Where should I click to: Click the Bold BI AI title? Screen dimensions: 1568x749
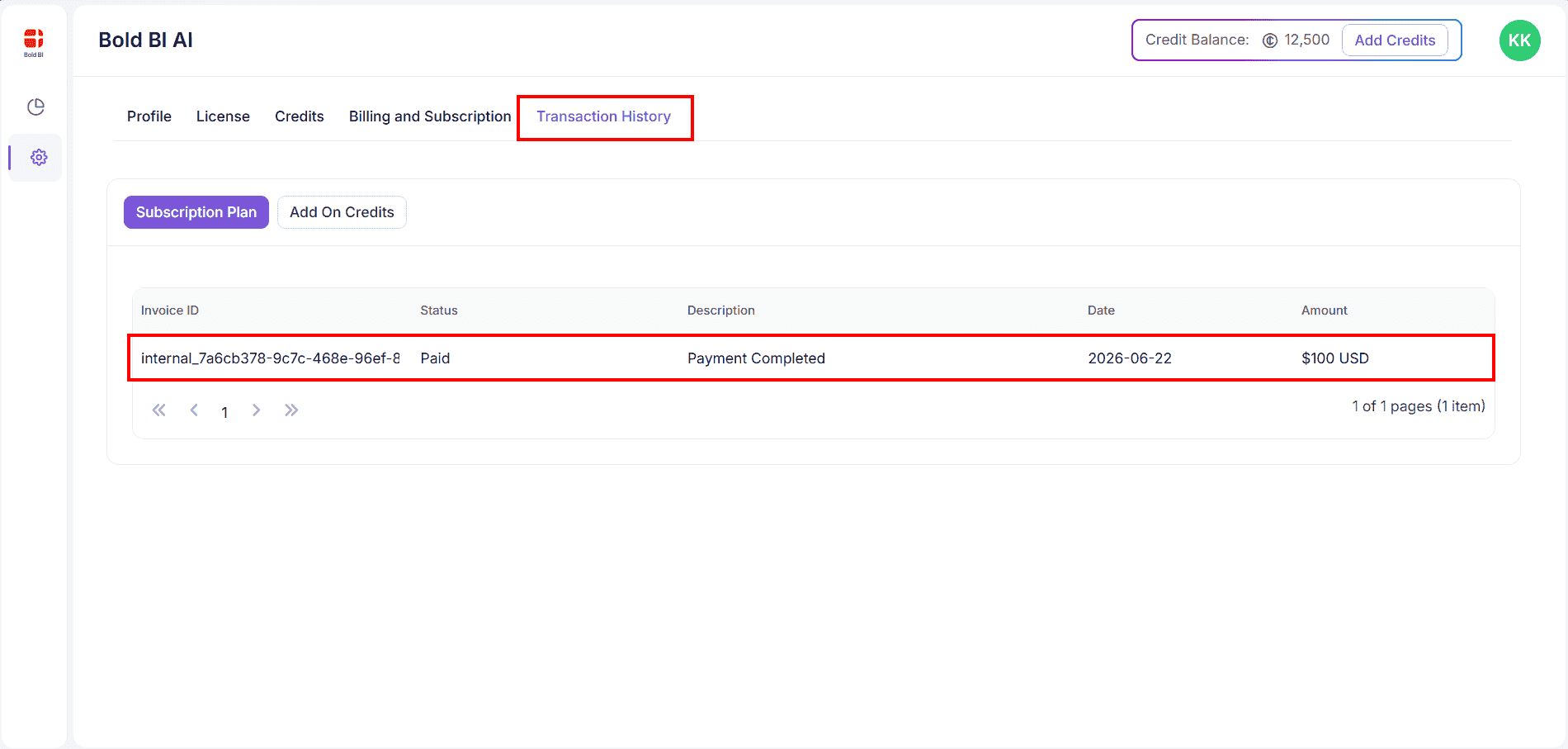click(145, 40)
